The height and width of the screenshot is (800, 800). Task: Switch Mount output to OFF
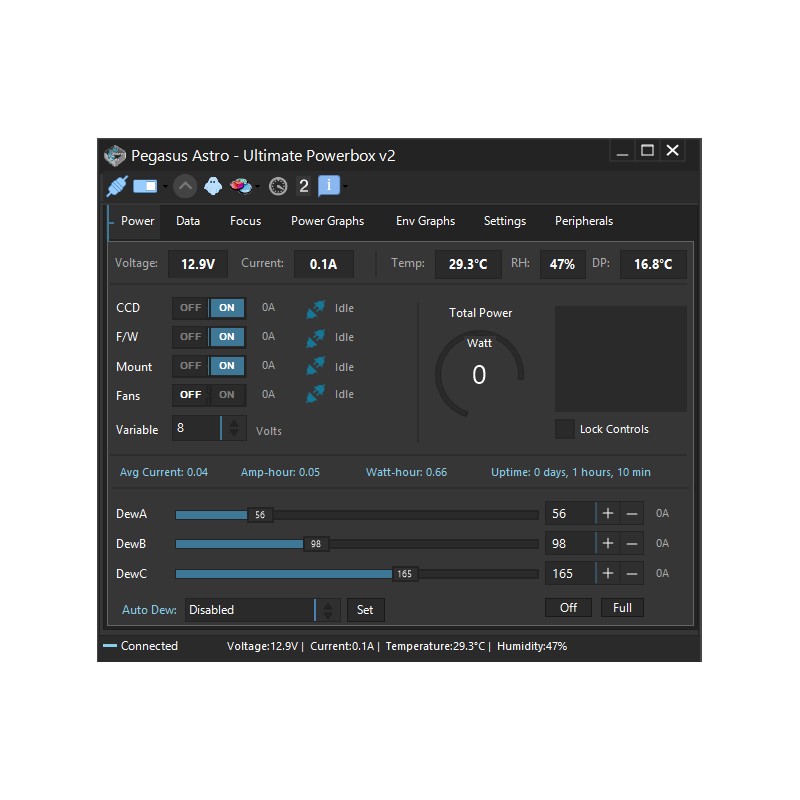point(190,366)
